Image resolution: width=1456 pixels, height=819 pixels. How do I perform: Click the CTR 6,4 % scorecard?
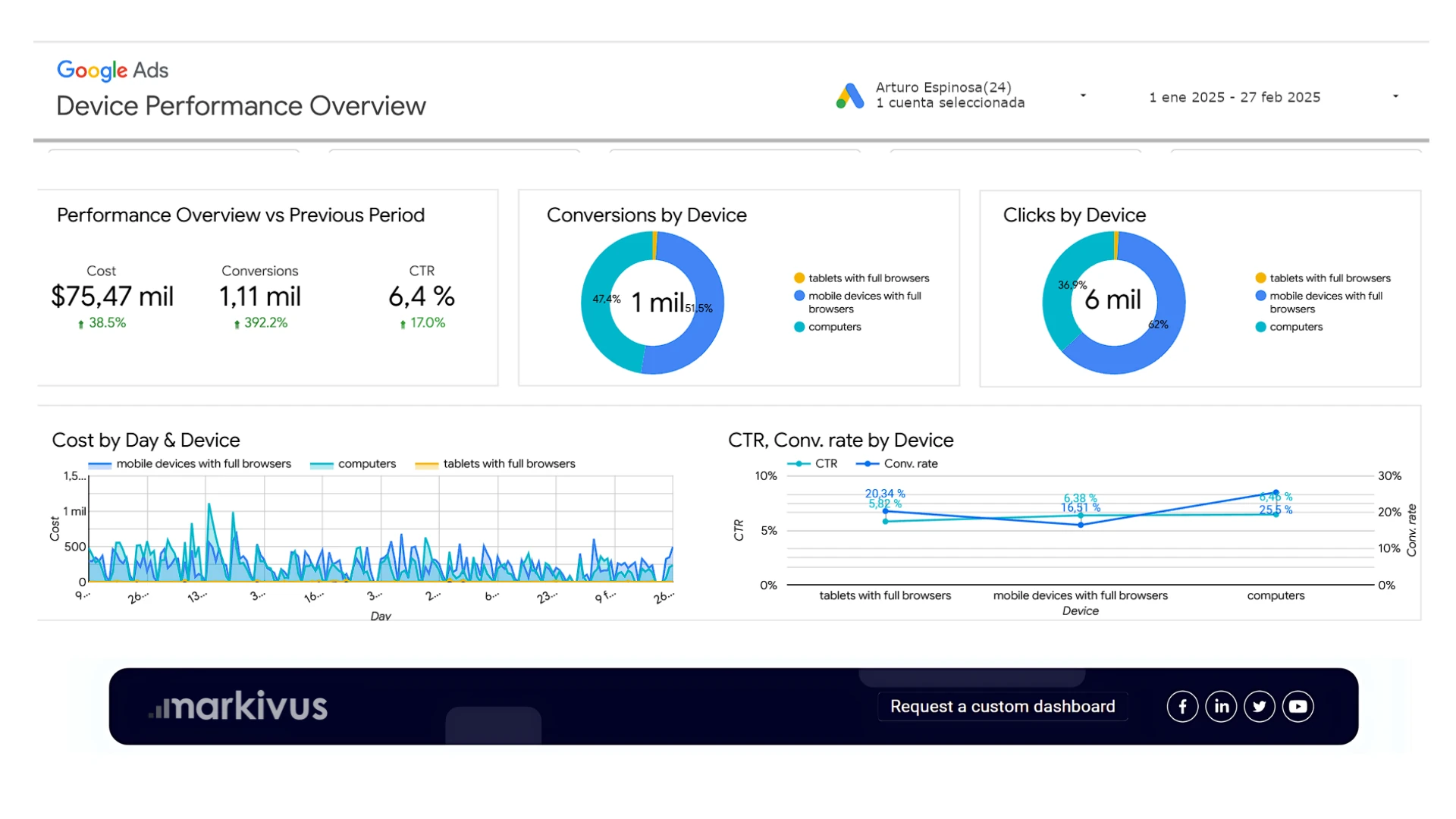422,296
